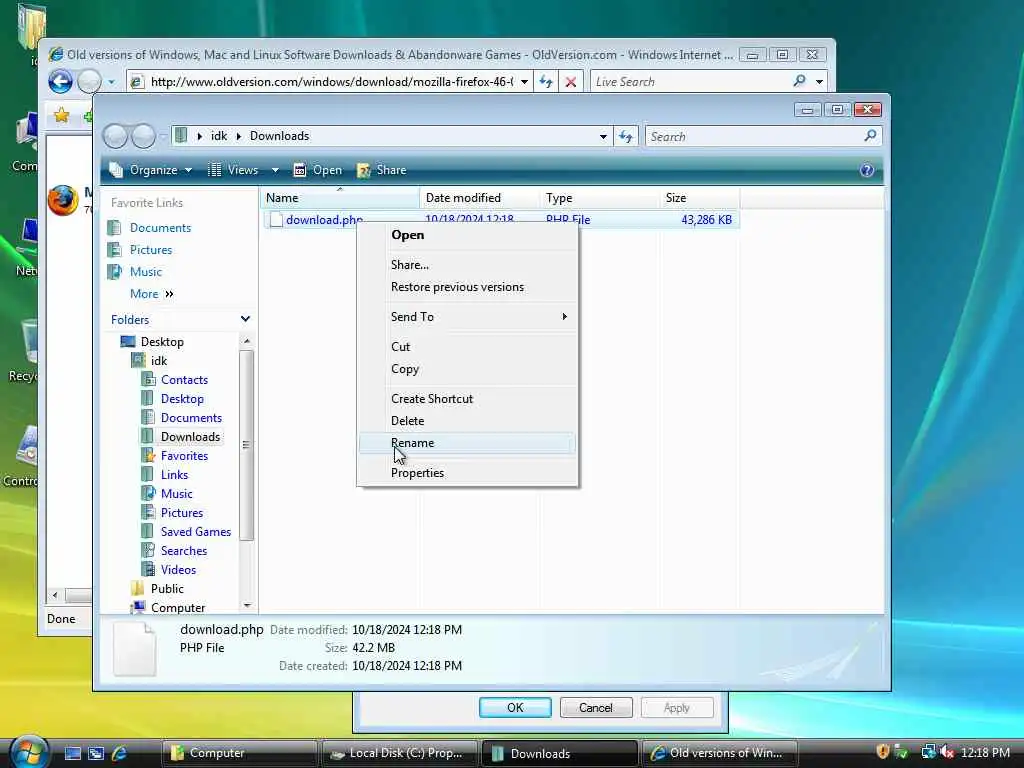The image size is (1024, 768).
Task: Open Properties from the context menu
Action: coord(466,473)
